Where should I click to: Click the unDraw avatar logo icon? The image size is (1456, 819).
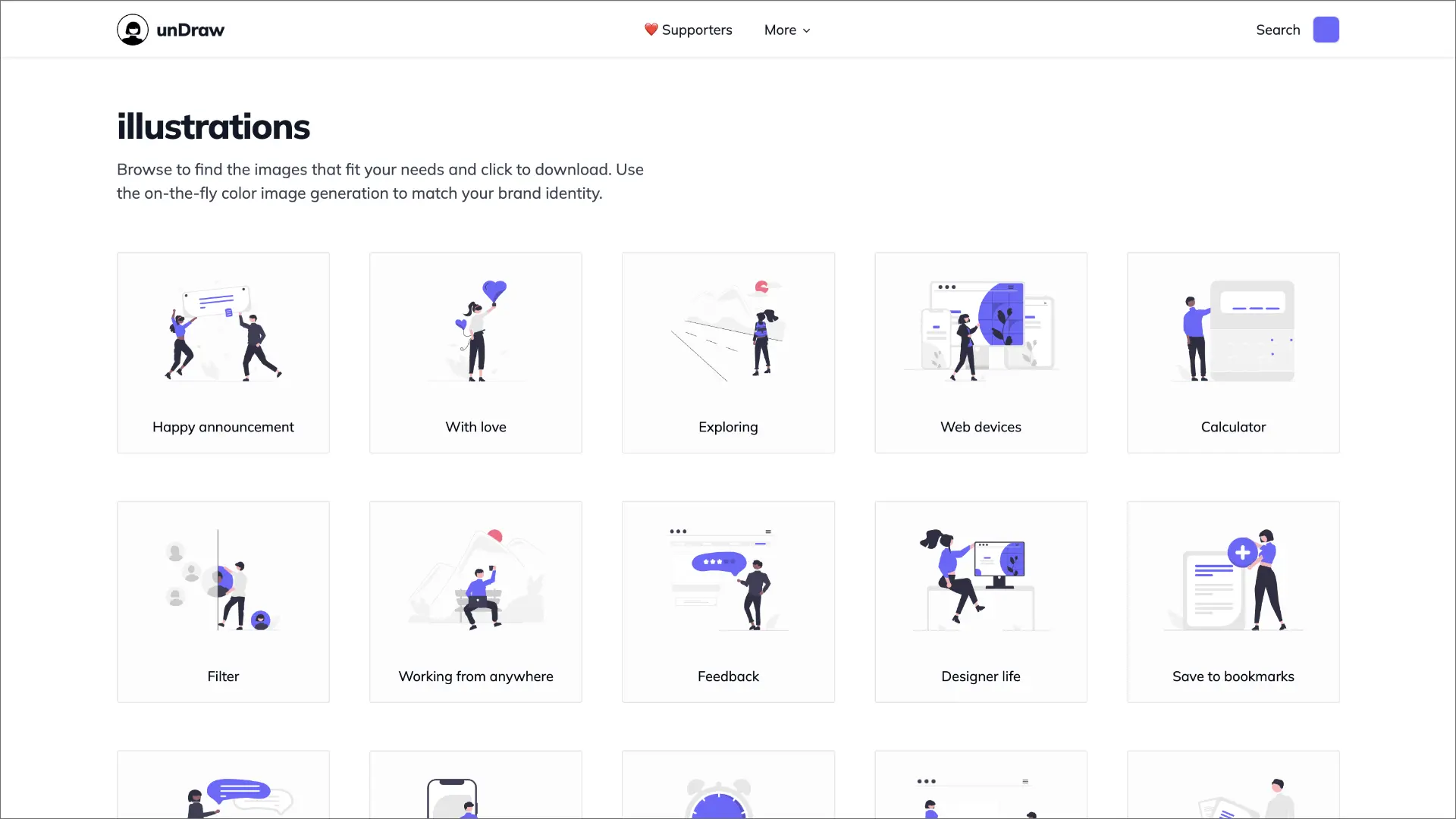point(133,30)
